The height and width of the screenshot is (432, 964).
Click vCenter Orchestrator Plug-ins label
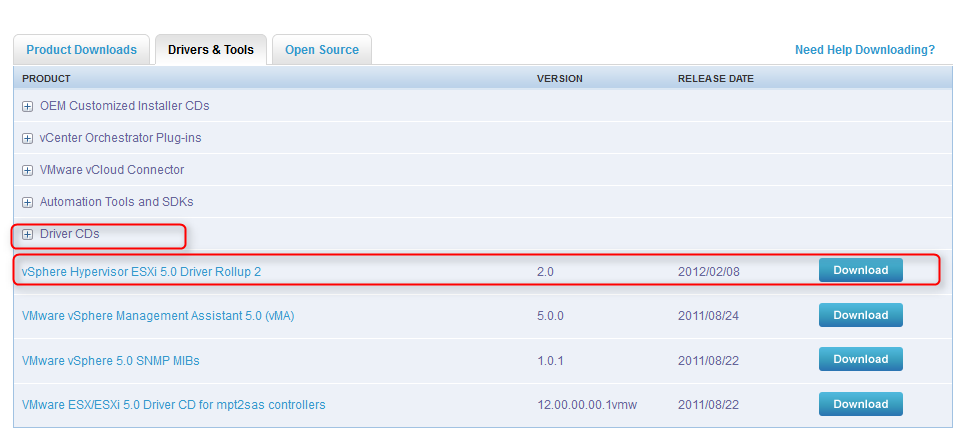(x=120, y=138)
